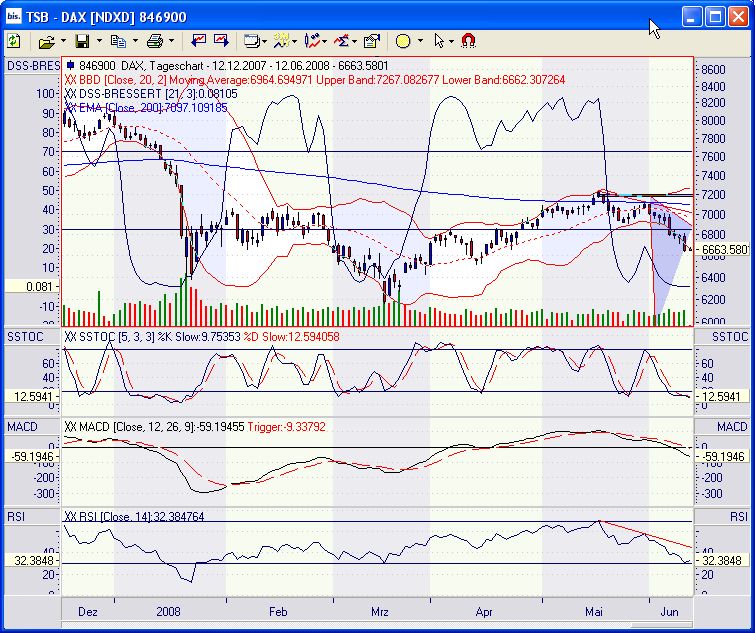
Task: Click the window layout icon
Action: click(x=251, y=41)
